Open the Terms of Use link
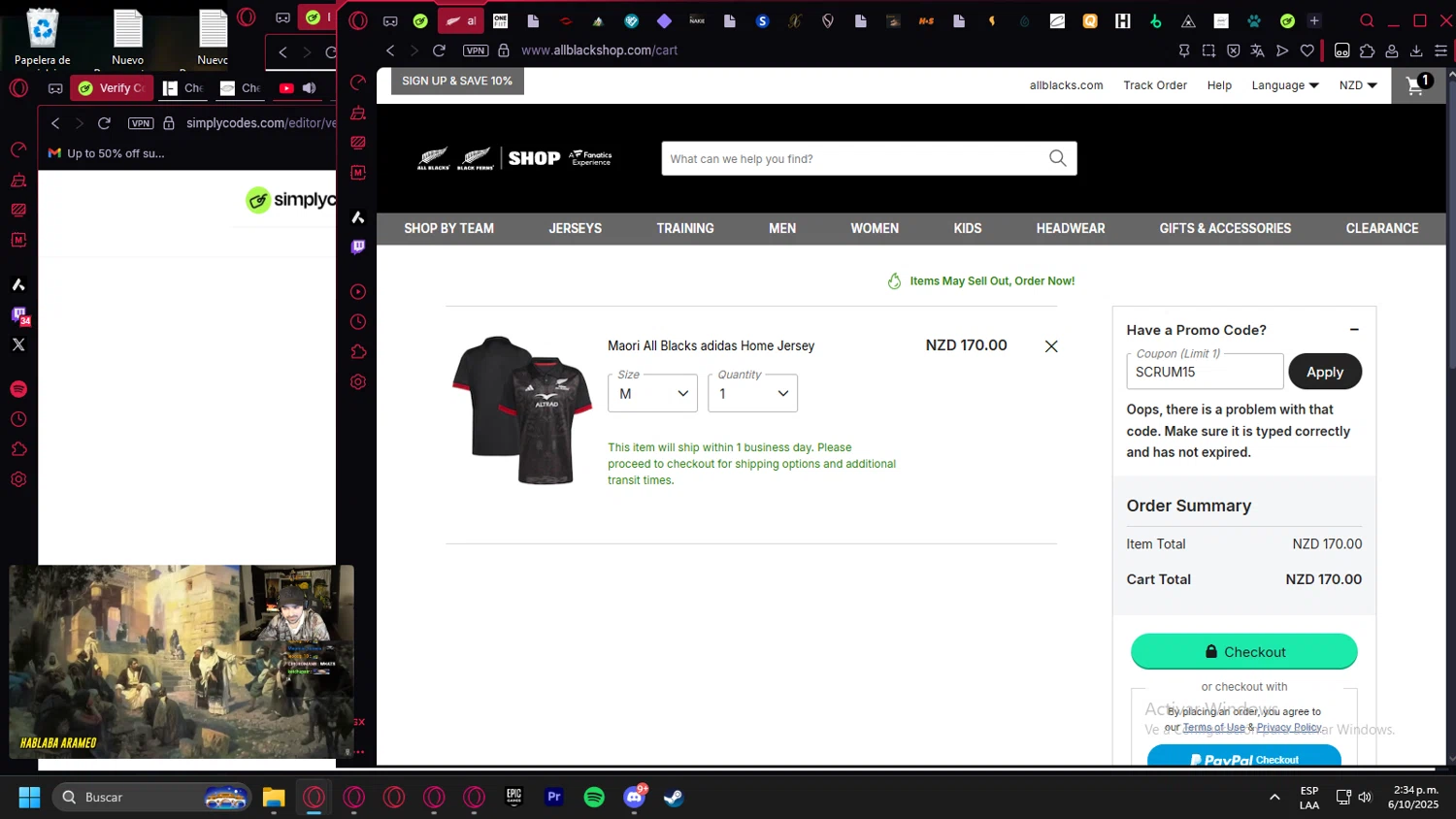This screenshot has width=1456, height=819. point(1213,727)
